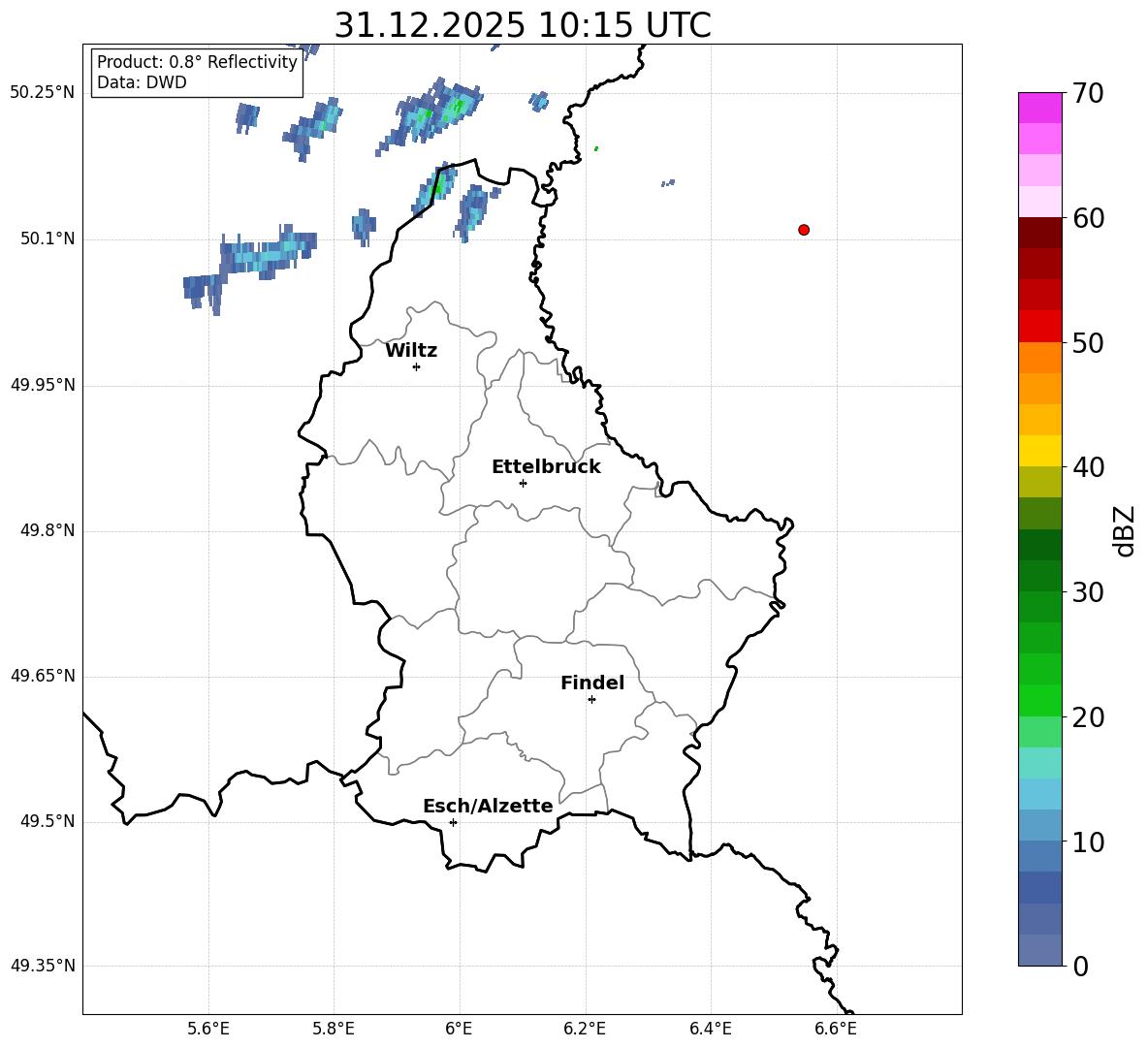Screen dimensions: 1148x1048
Task: Click the 50.25°N latitude label
Action: tap(43, 93)
